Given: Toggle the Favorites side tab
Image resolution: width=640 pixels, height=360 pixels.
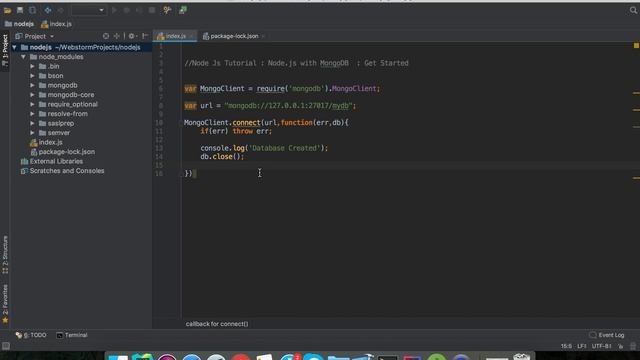Looking at the screenshot, I should coord(5,304).
